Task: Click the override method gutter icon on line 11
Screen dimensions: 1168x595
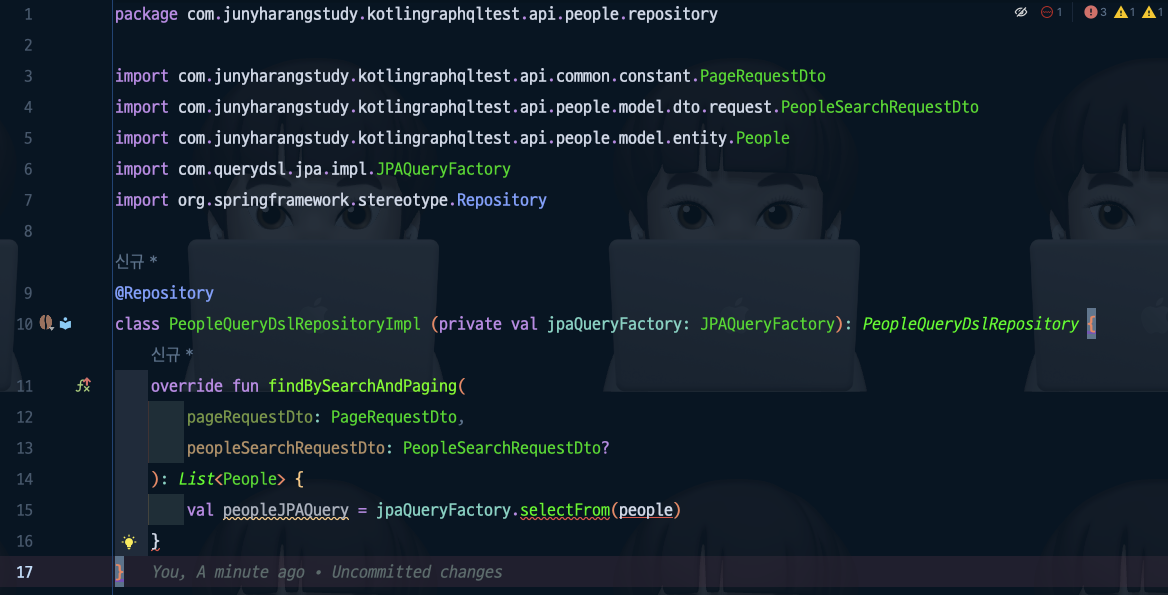Action: [83, 385]
